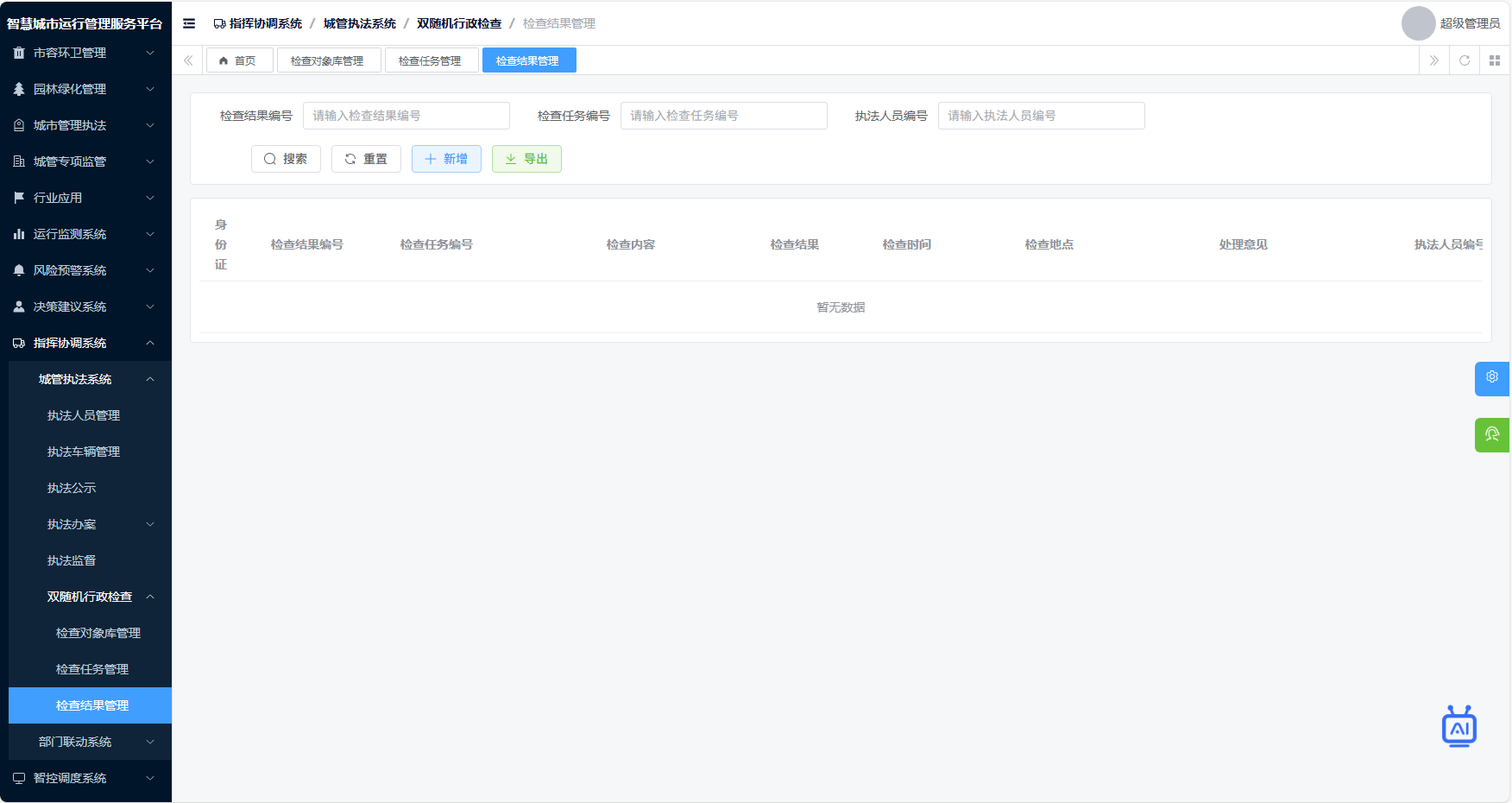The height and width of the screenshot is (803, 1512).
Task: Click the 检查内容 column header
Action: click(x=631, y=244)
